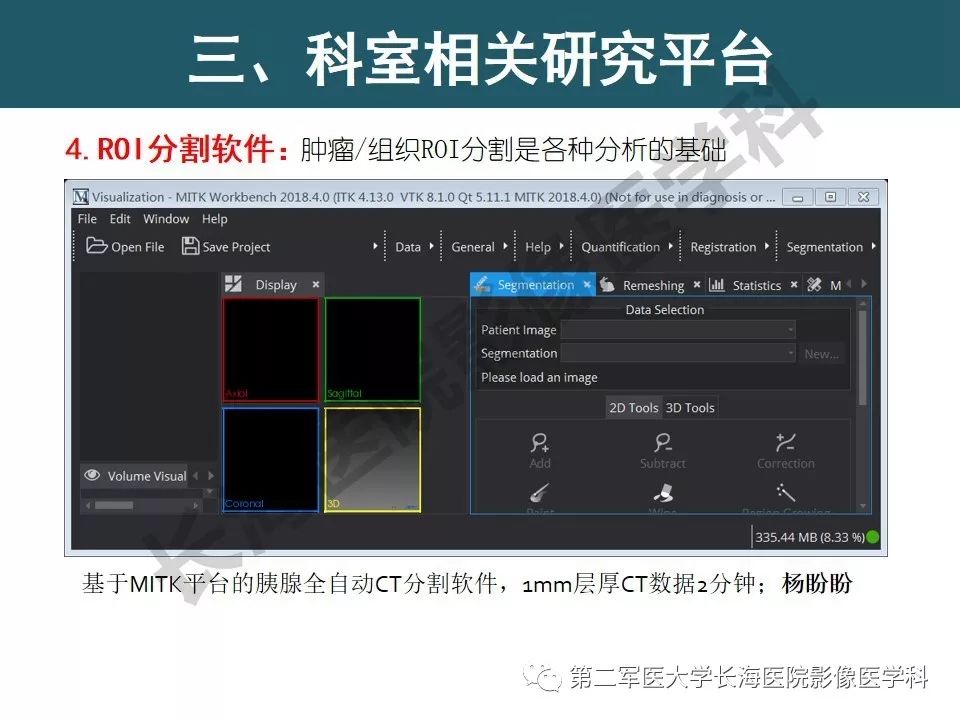
Task: Click the Sagittal view pane
Action: pos(373,350)
